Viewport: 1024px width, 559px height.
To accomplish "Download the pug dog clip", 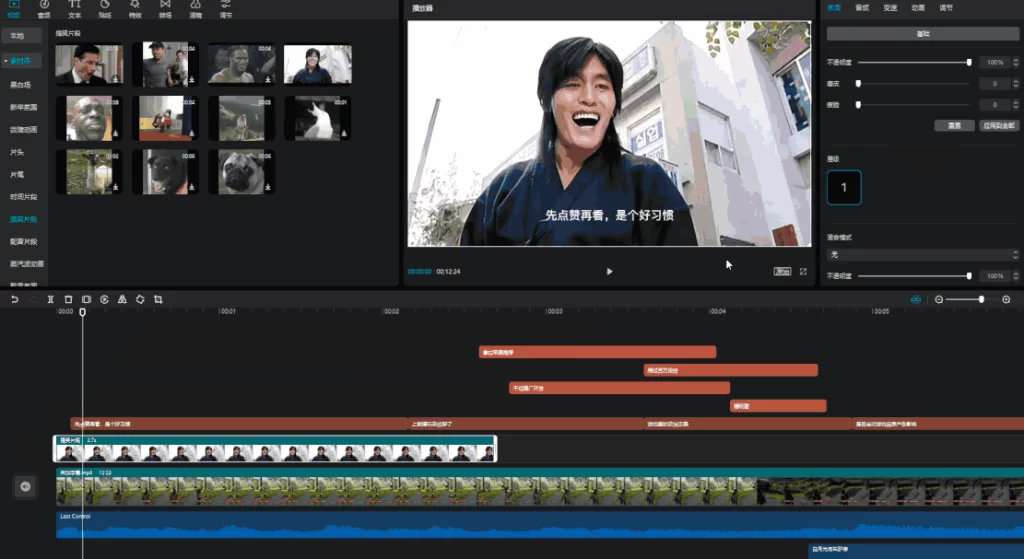I will (x=268, y=187).
